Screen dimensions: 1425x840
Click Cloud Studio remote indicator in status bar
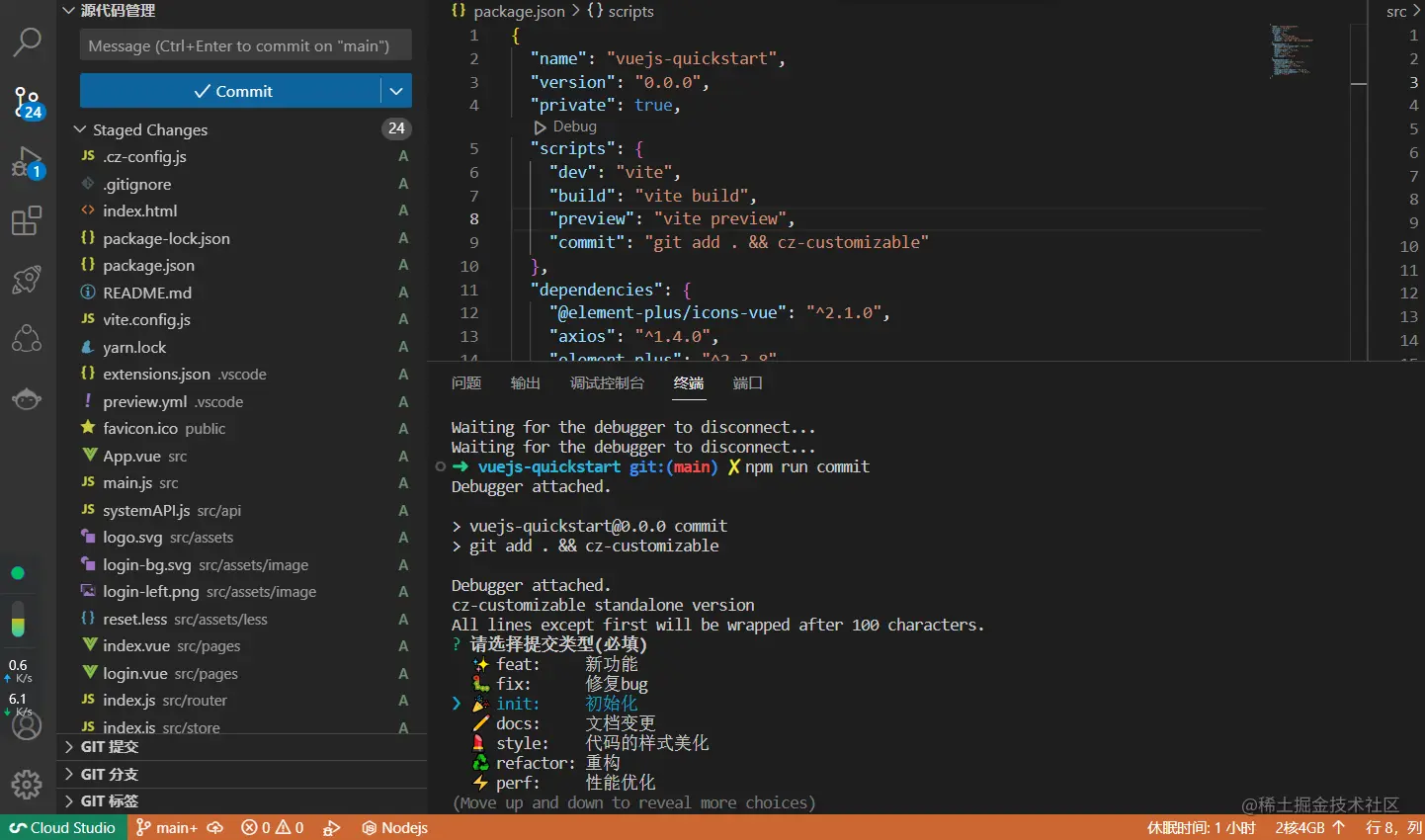click(63, 828)
